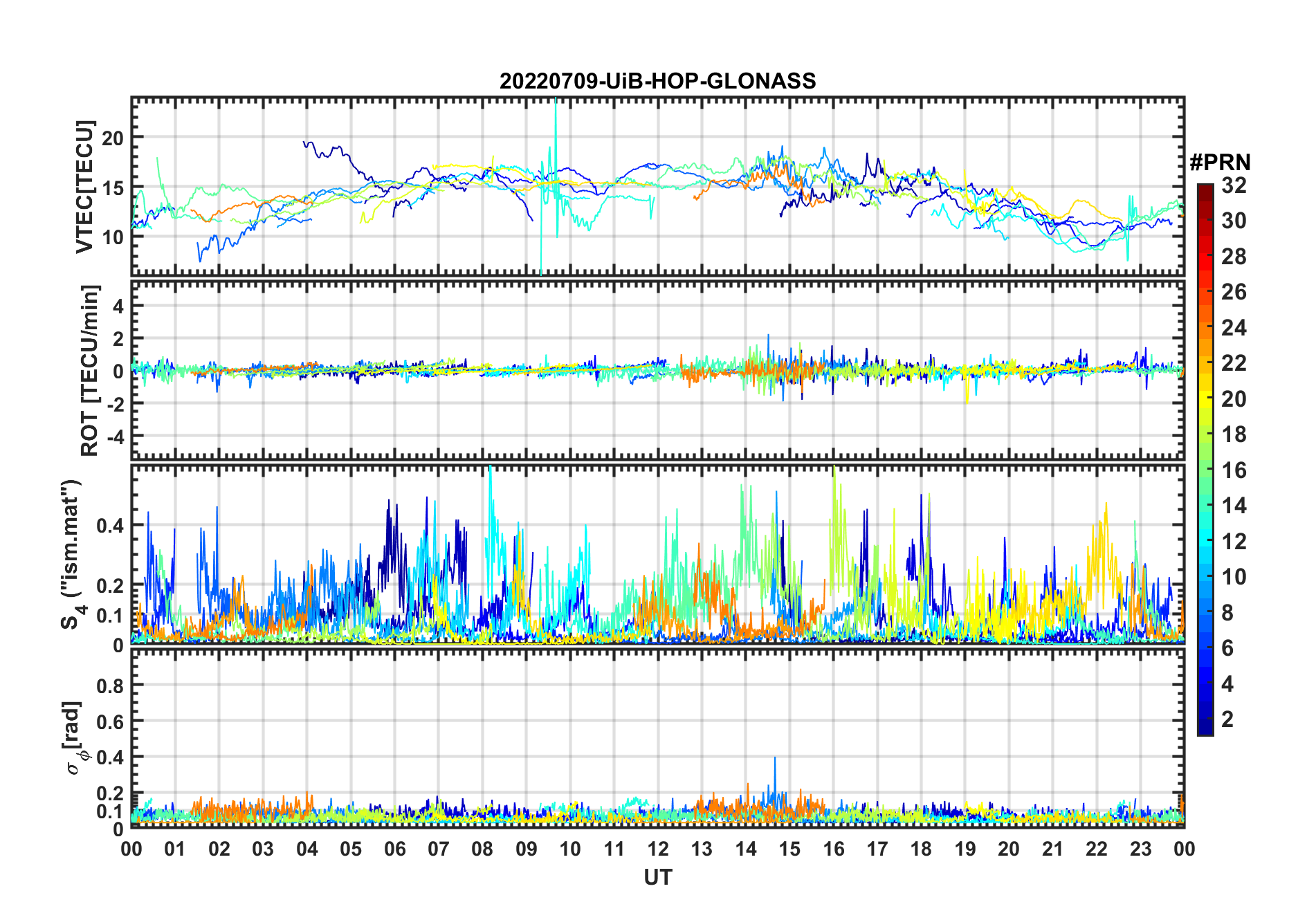The width and height of the screenshot is (1316, 920).
Task: Click the 10 tick label on the VTEC axis
Action: pos(113,237)
